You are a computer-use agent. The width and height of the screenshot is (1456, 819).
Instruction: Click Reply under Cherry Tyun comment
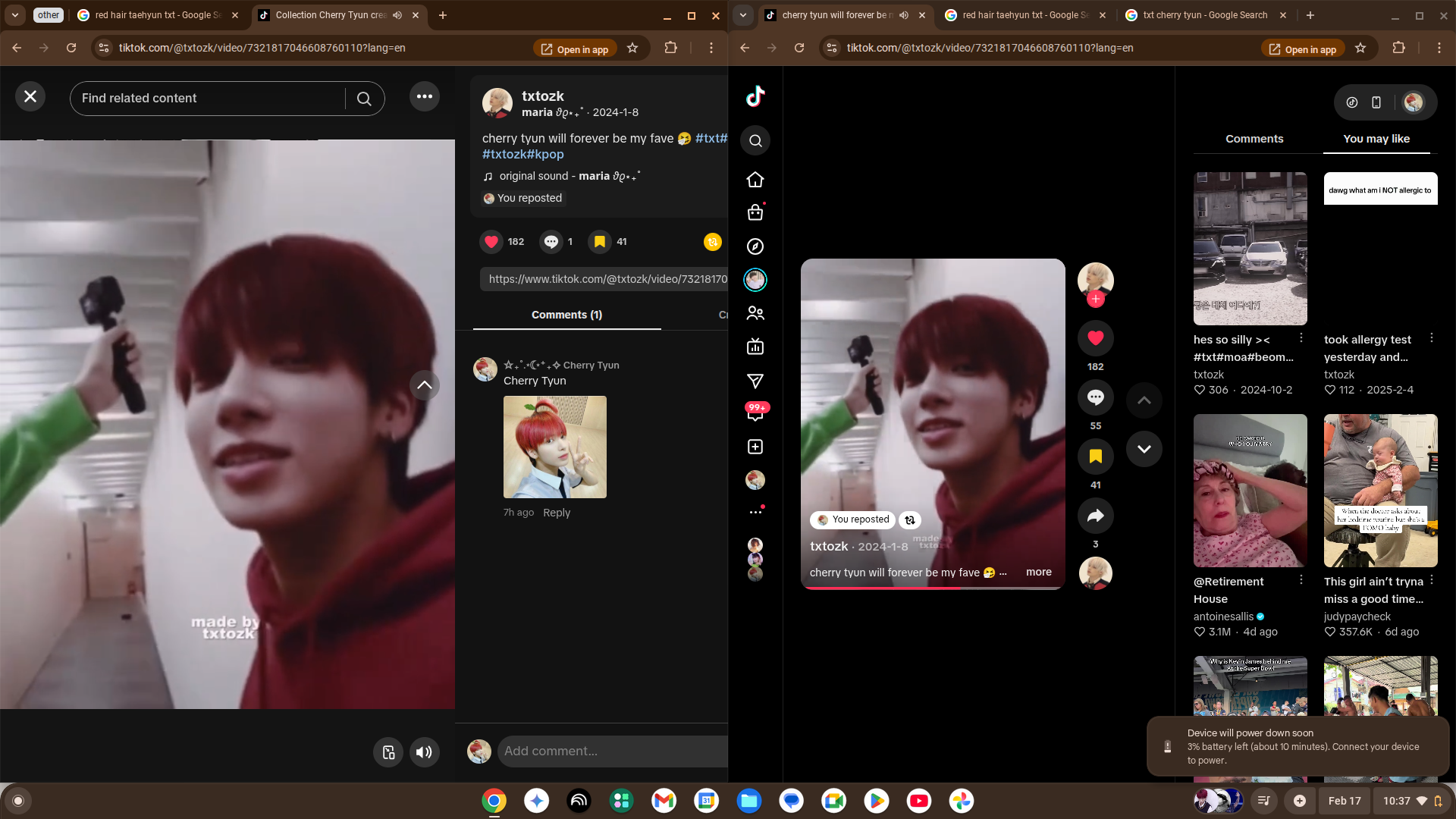tap(556, 513)
